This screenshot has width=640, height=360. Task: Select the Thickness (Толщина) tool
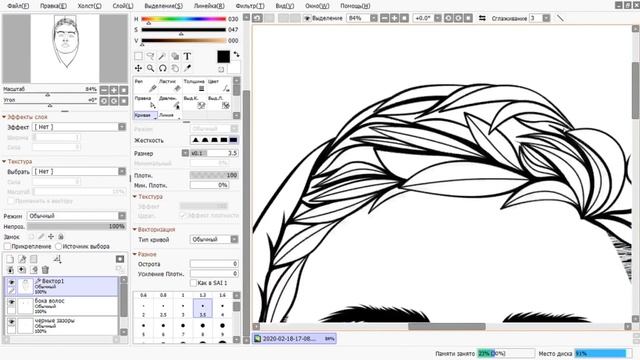[x=194, y=85]
